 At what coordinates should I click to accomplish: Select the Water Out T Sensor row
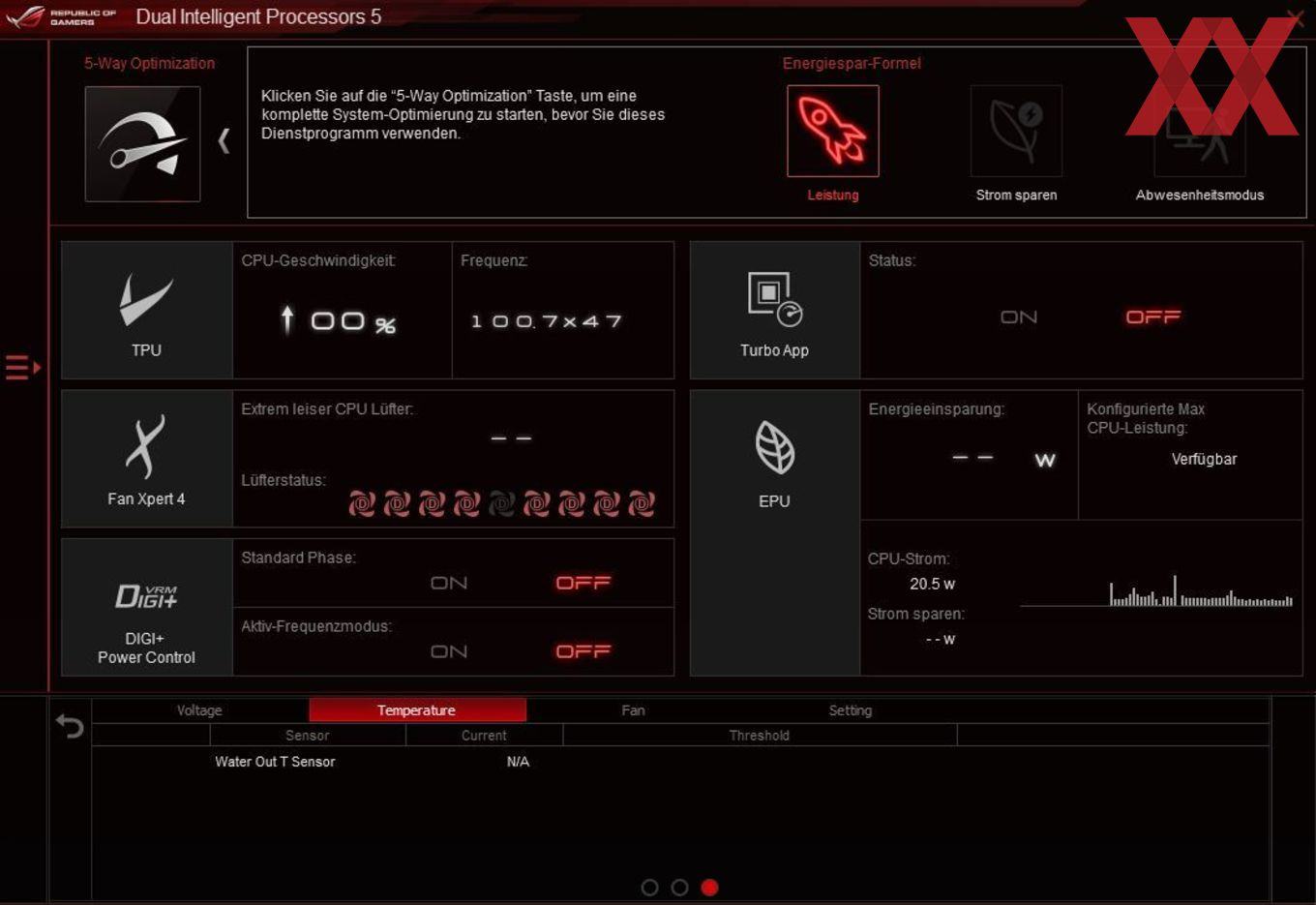(x=680, y=762)
